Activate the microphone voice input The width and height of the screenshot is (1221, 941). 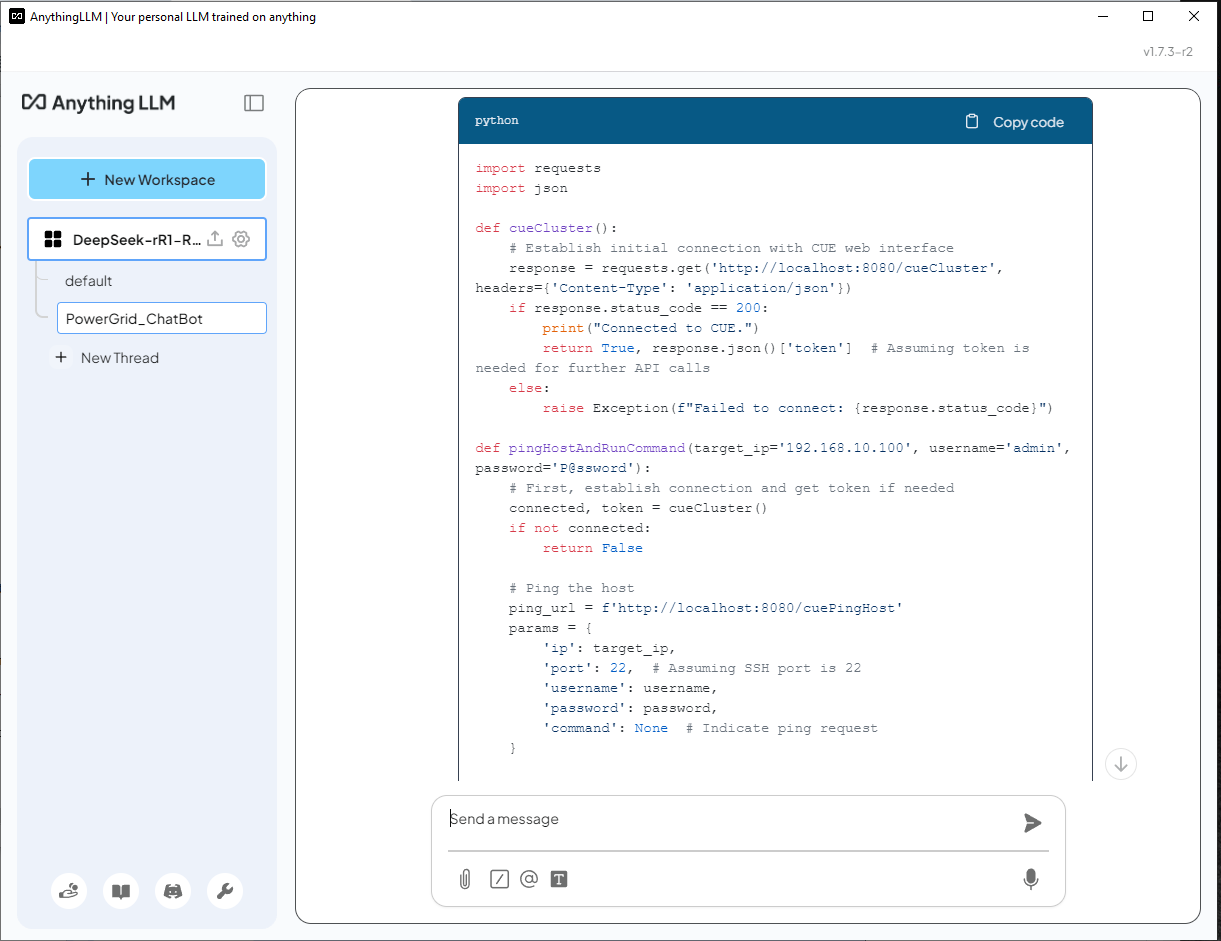point(1031,879)
